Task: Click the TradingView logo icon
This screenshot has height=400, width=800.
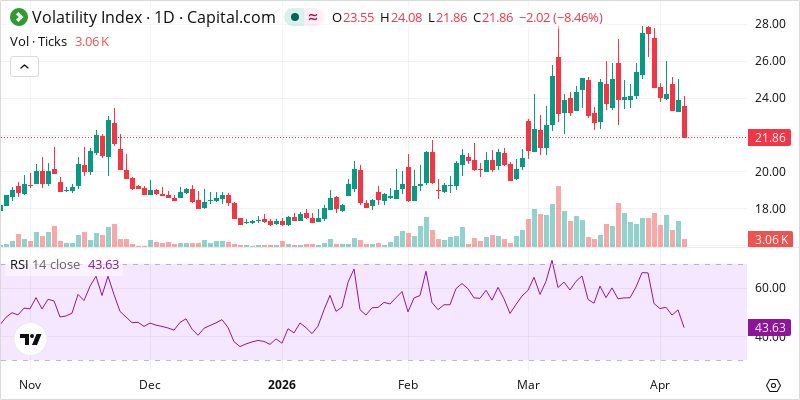Action: click(30, 339)
